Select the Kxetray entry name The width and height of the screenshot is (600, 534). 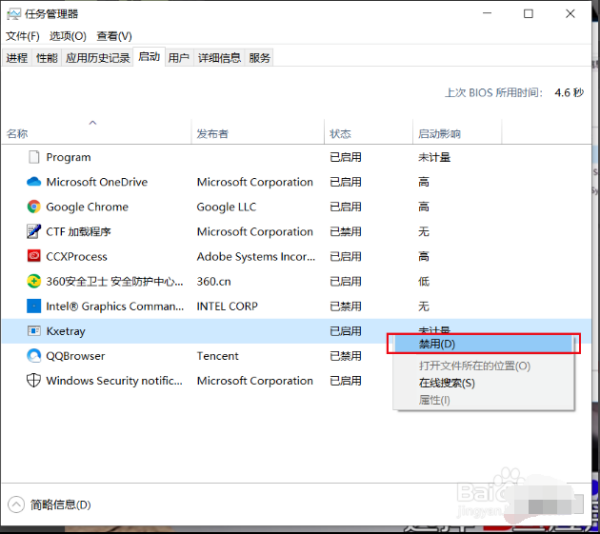click(x=66, y=331)
